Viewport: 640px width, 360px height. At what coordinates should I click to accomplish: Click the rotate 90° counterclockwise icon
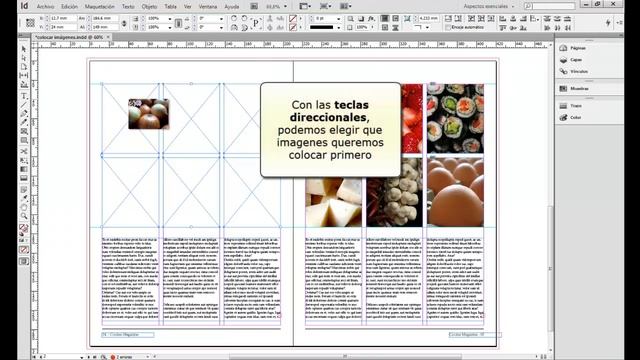(244, 19)
